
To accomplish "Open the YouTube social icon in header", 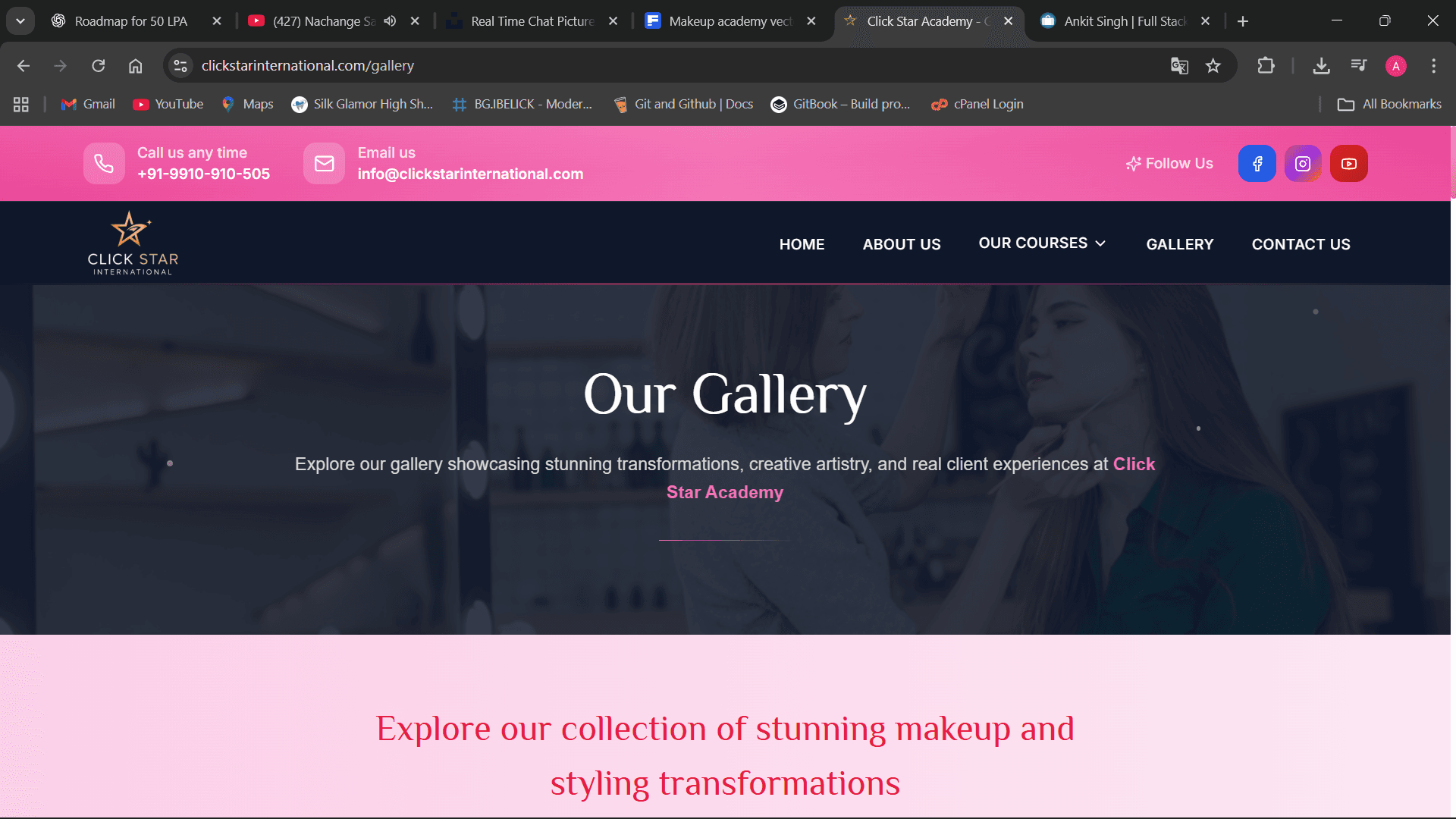I will tap(1349, 164).
